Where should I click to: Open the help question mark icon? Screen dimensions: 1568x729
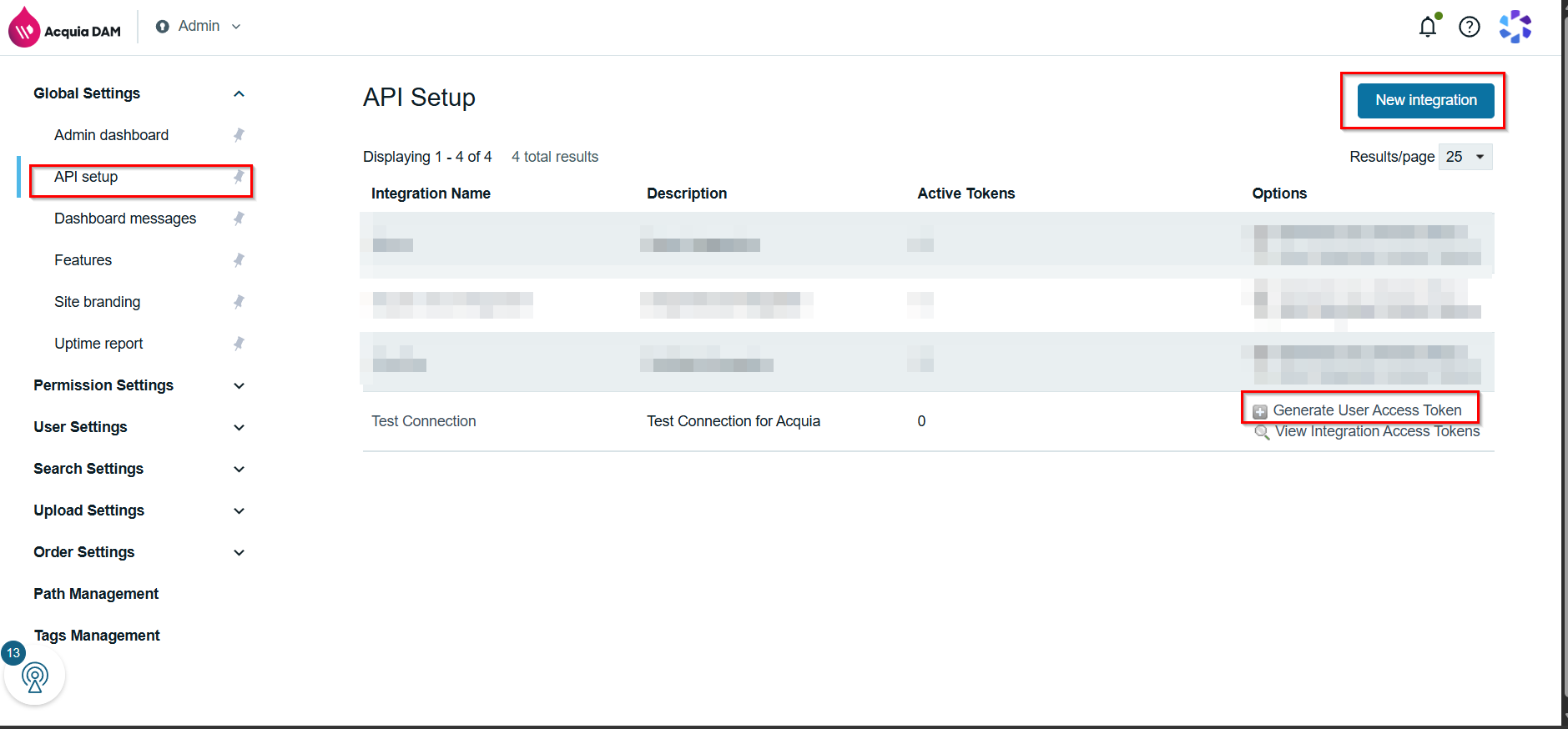pos(1470,27)
